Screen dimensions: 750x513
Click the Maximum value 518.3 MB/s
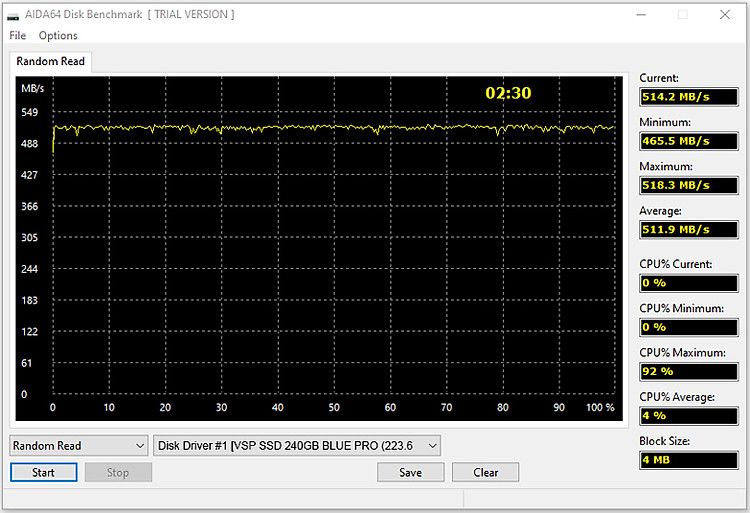pos(689,186)
